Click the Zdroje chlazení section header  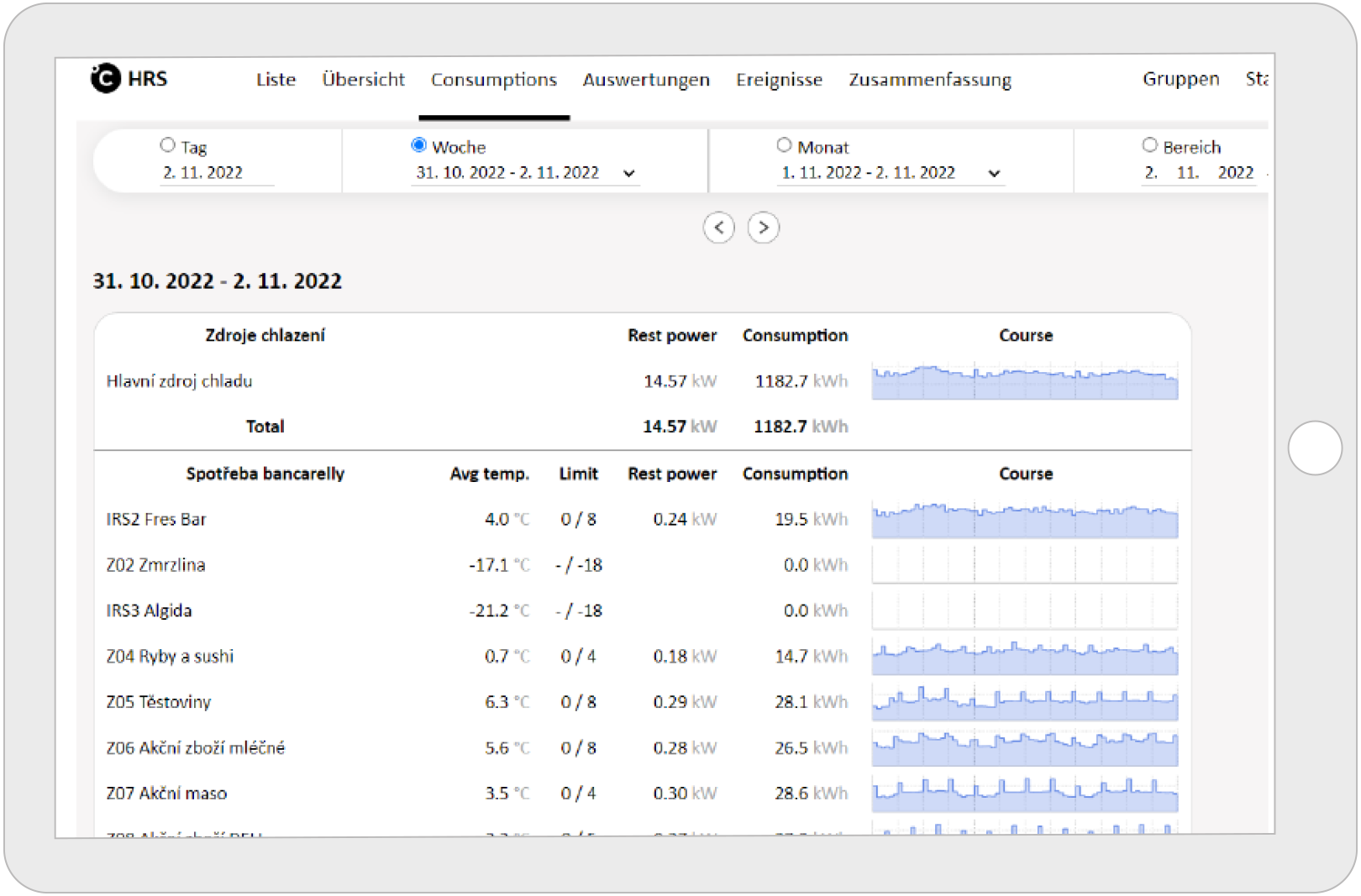265,335
